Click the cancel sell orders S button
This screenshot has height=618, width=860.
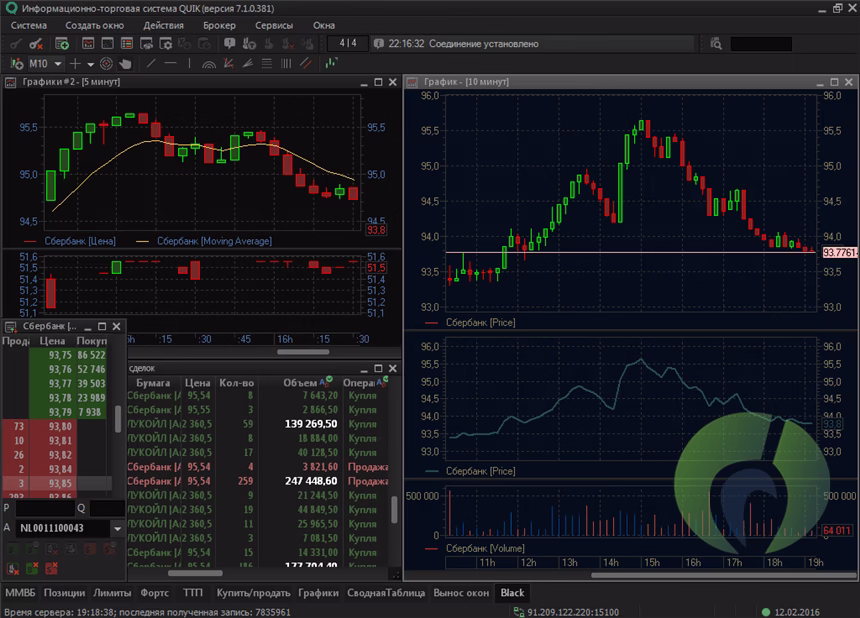click(52, 569)
